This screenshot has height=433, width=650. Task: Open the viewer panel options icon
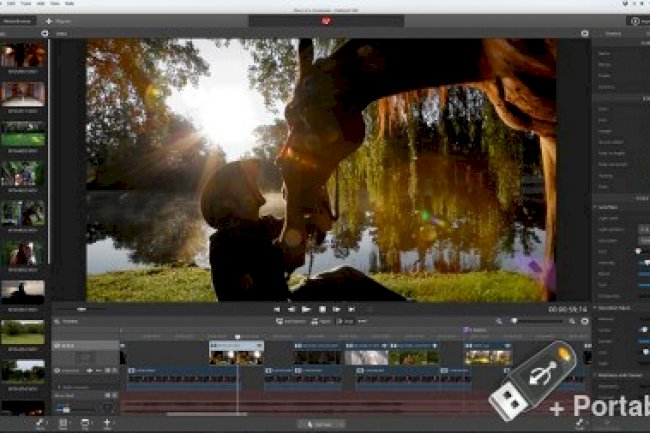tap(585, 34)
